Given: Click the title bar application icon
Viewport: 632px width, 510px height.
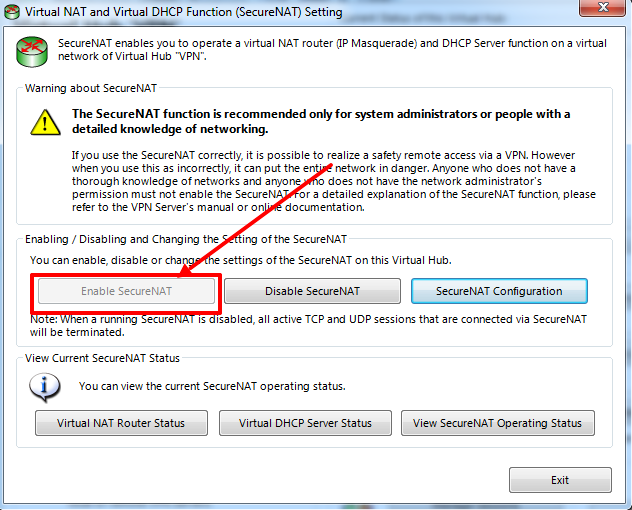Looking at the screenshot, I should tap(12, 12).
